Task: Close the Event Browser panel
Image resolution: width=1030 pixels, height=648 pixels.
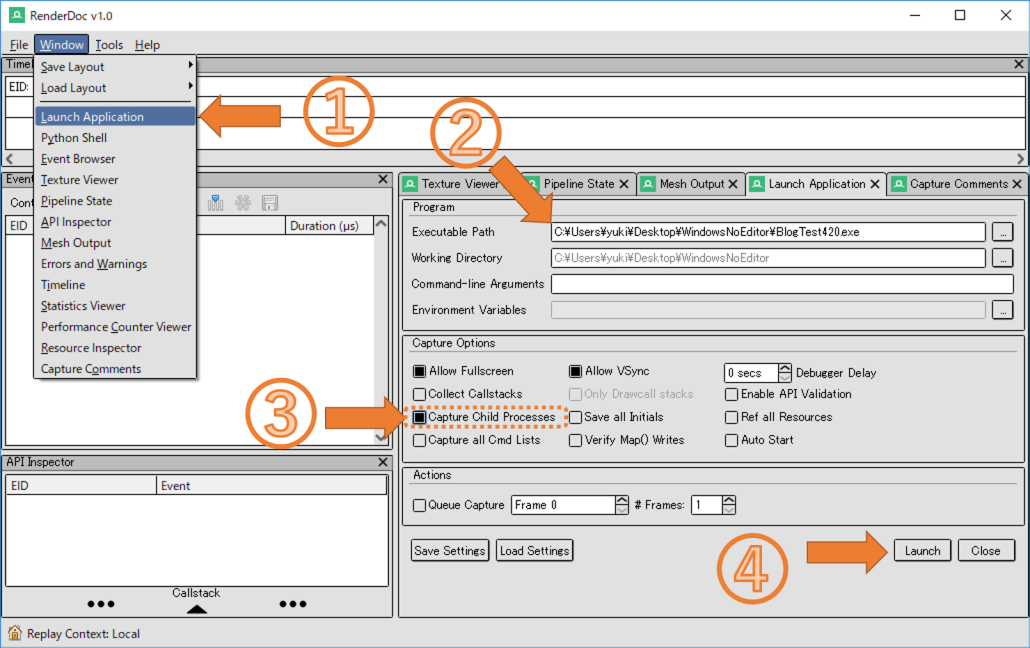Action: pos(383,179)
